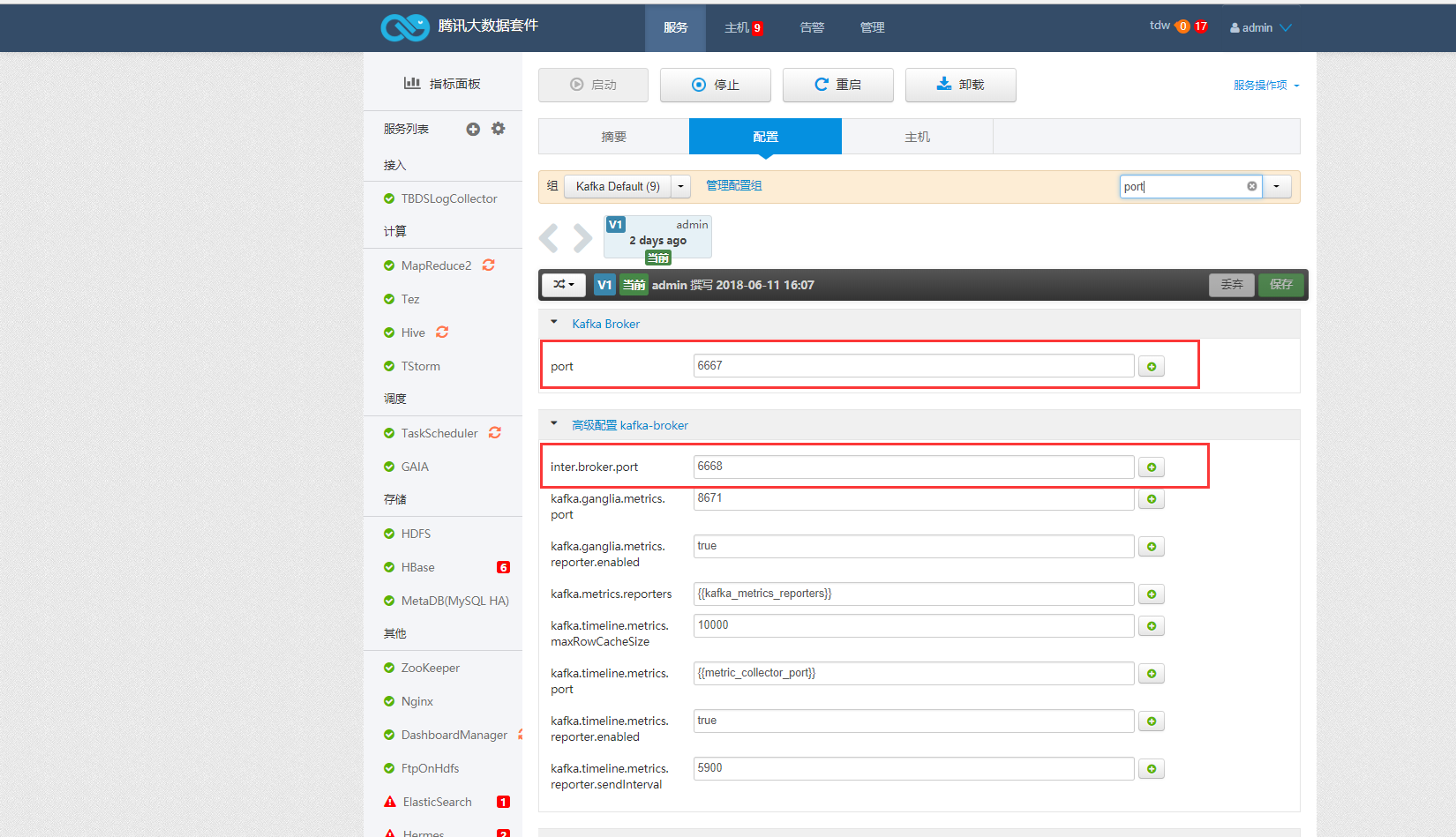Viewport: 1456px width, 837px height.
Task: Collapse the Kafka Broker section
Action: 554,323
